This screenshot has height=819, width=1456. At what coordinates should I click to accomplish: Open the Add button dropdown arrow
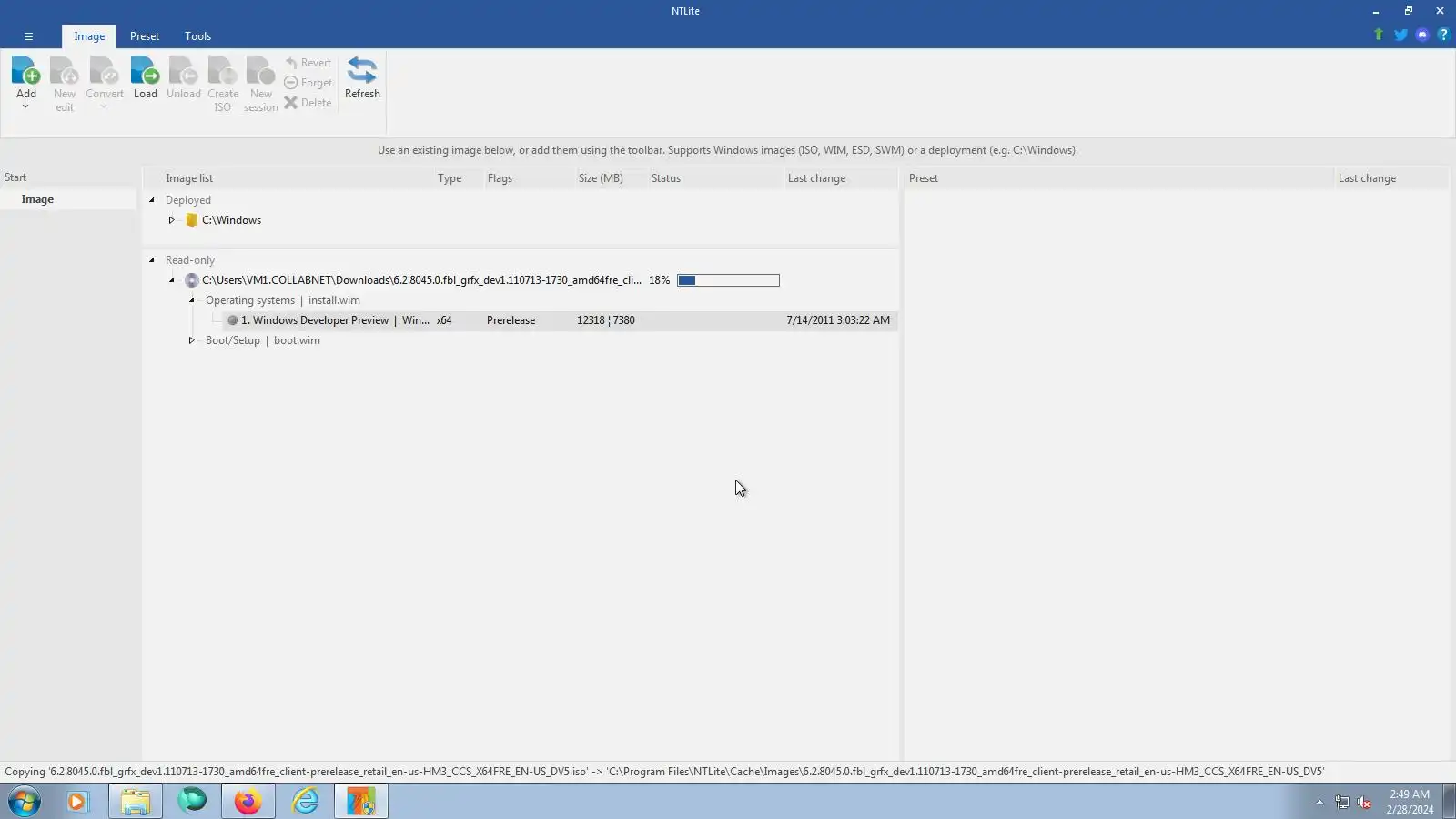pyautogui.click(x=25, y=106)
